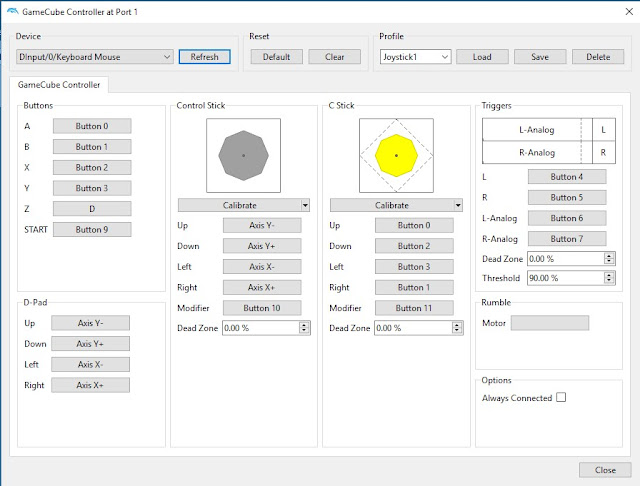Image resolution: width=640 pixels, height=486 pixels.
Task: Click the Control Stick gray octagon indicator
Action: pos(243,155)
